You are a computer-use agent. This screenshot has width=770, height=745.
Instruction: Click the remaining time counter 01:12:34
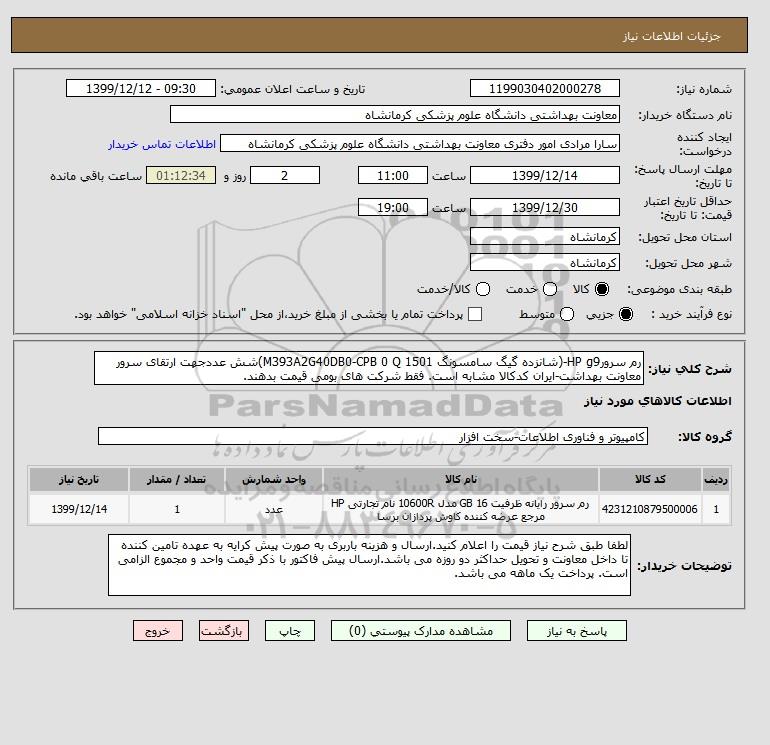181,175
